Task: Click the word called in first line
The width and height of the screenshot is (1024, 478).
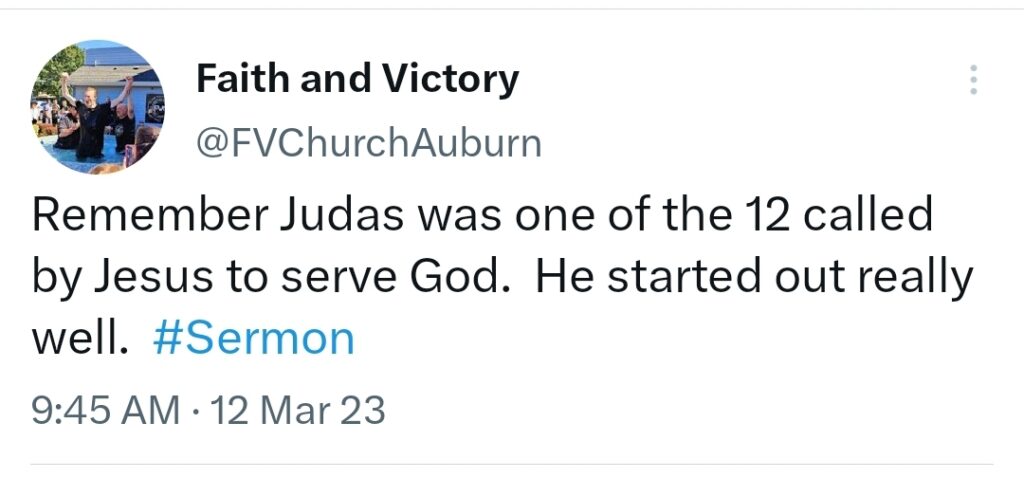Action: point(867,215)
